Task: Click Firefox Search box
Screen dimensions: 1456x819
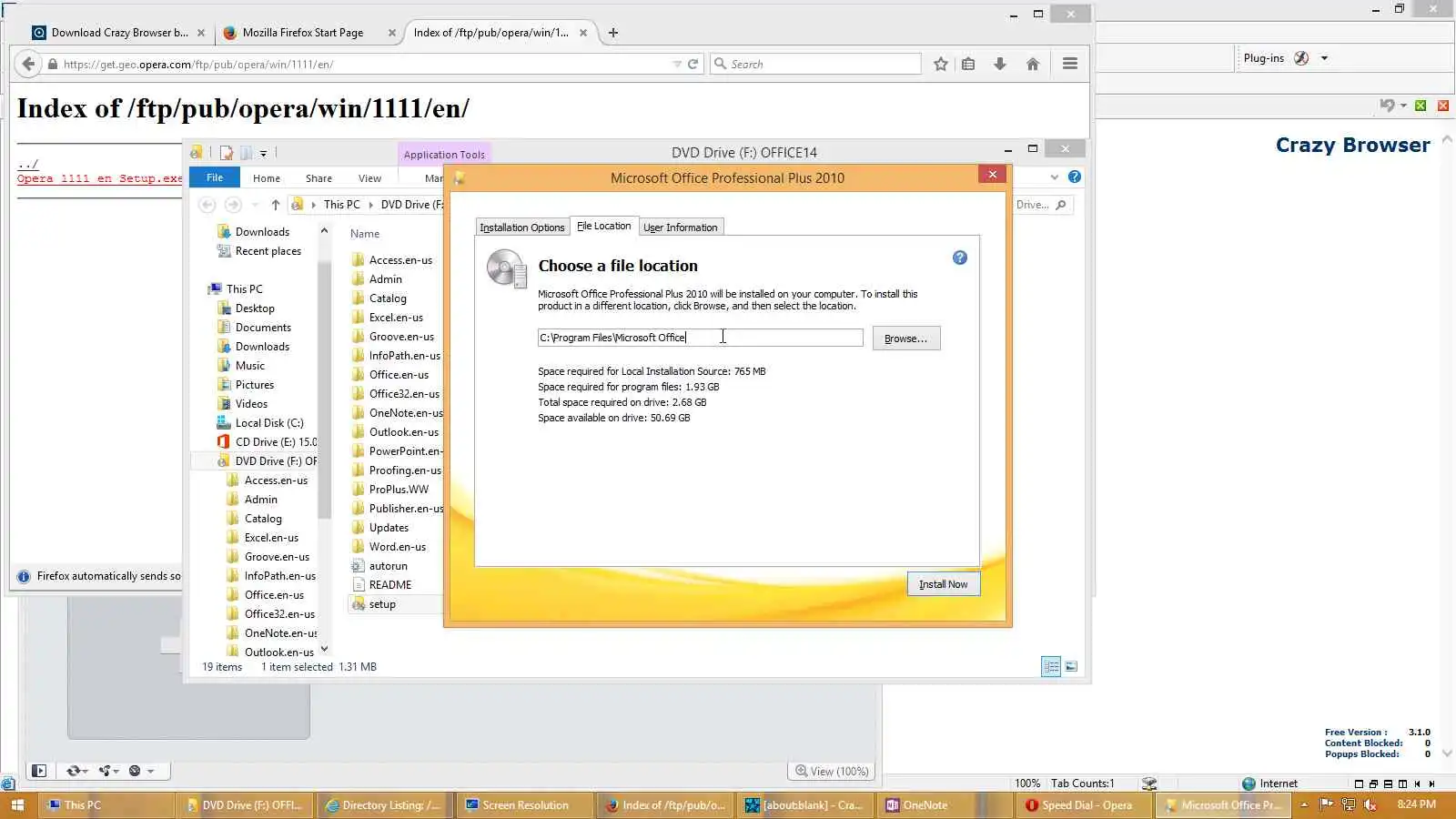Action: click(815, 64)
